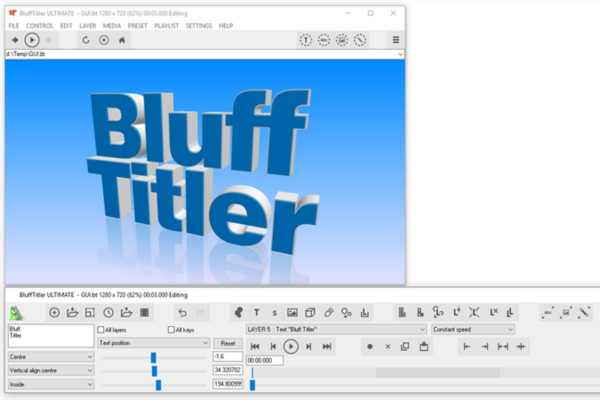
Task: Click the circled X stop icon in the main toolbar
Action: pyautogui.click(x=104, y=40)
